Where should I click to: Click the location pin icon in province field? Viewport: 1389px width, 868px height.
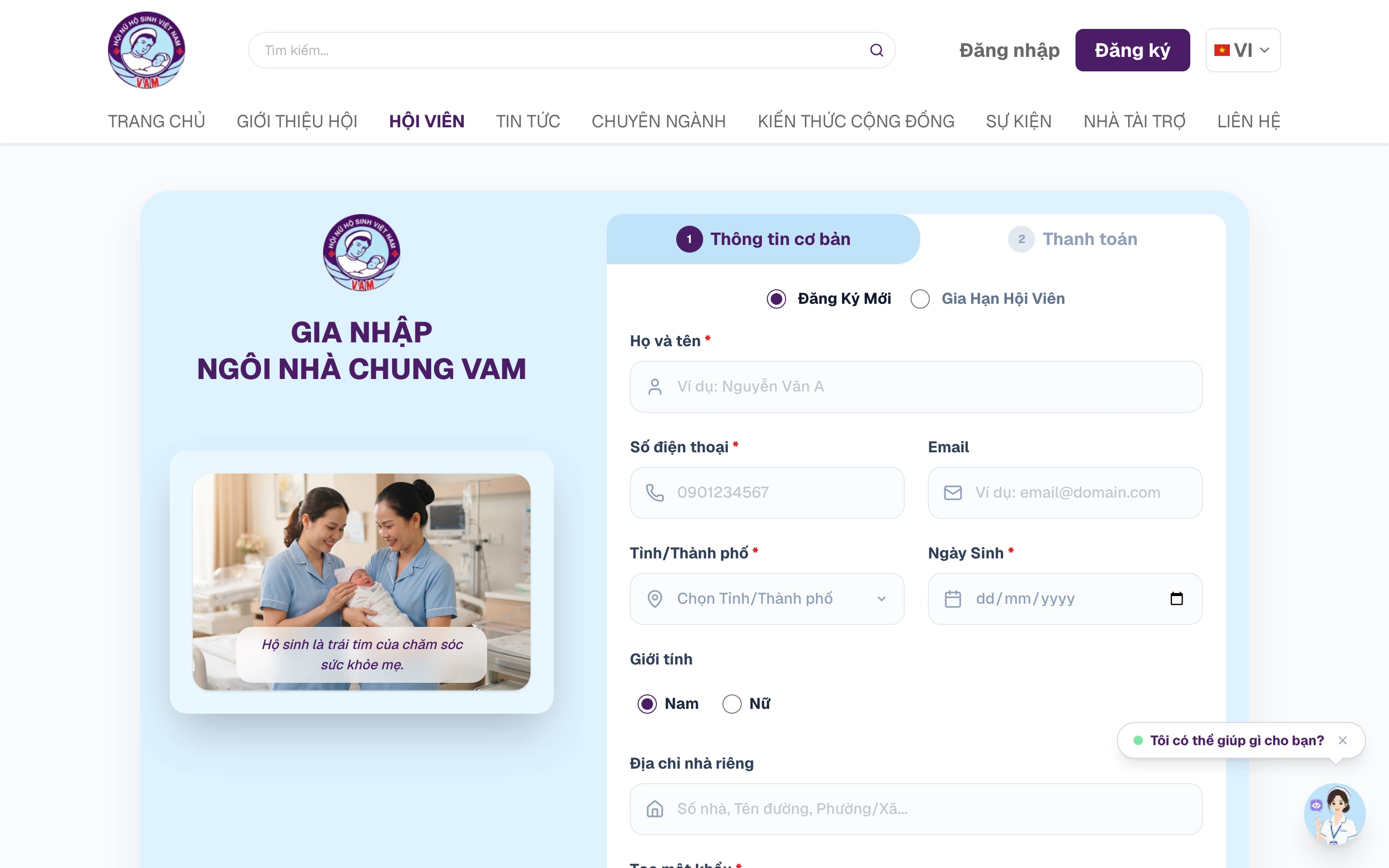[x=655, y=599]
